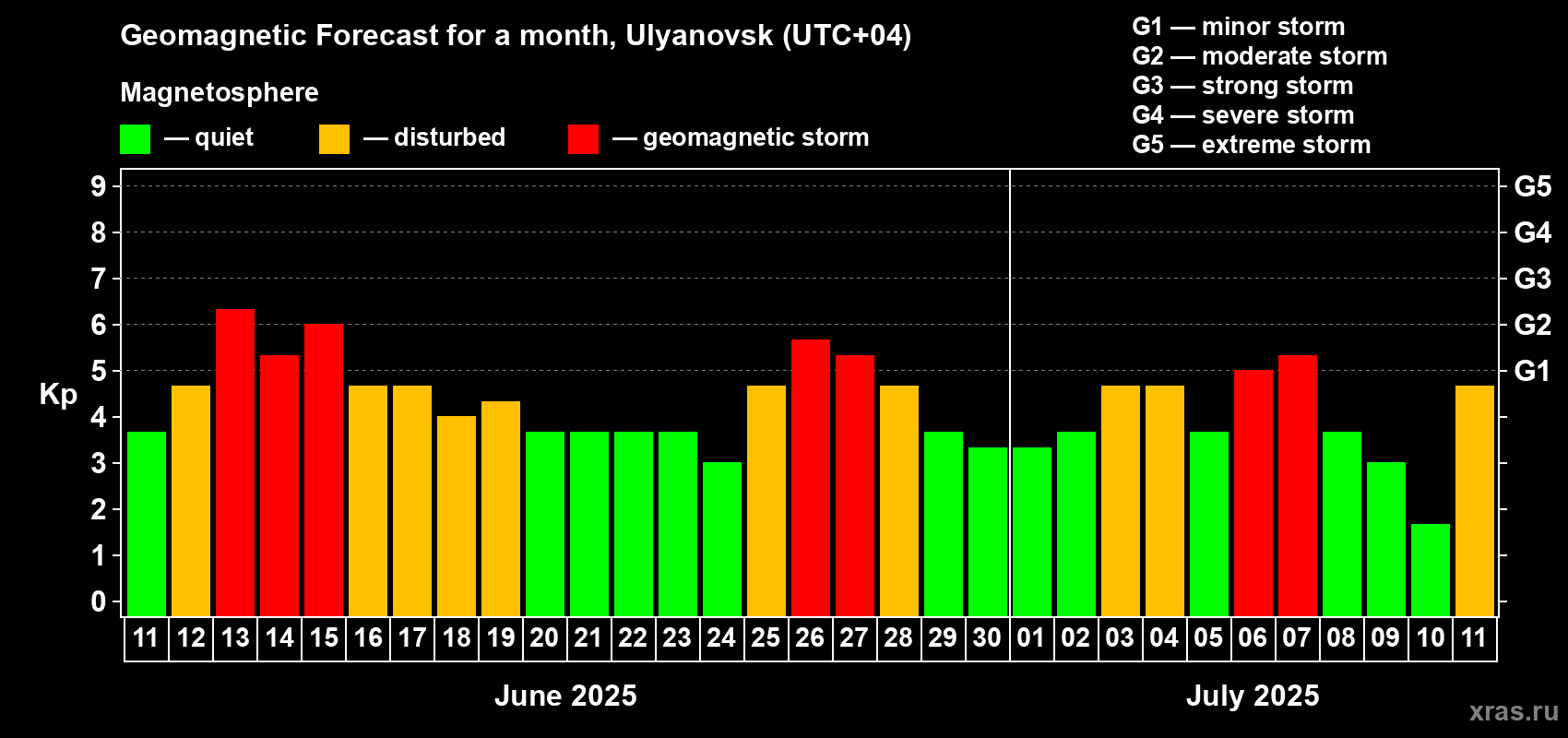Click the Kp value 0 axis tick
This screenshot has height=738, width=1568.
(99, 601)
